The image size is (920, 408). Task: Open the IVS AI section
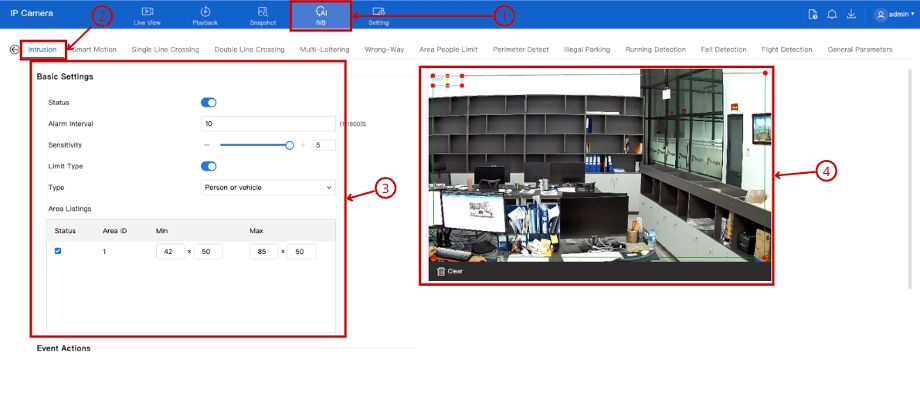[x=320, y=16]
